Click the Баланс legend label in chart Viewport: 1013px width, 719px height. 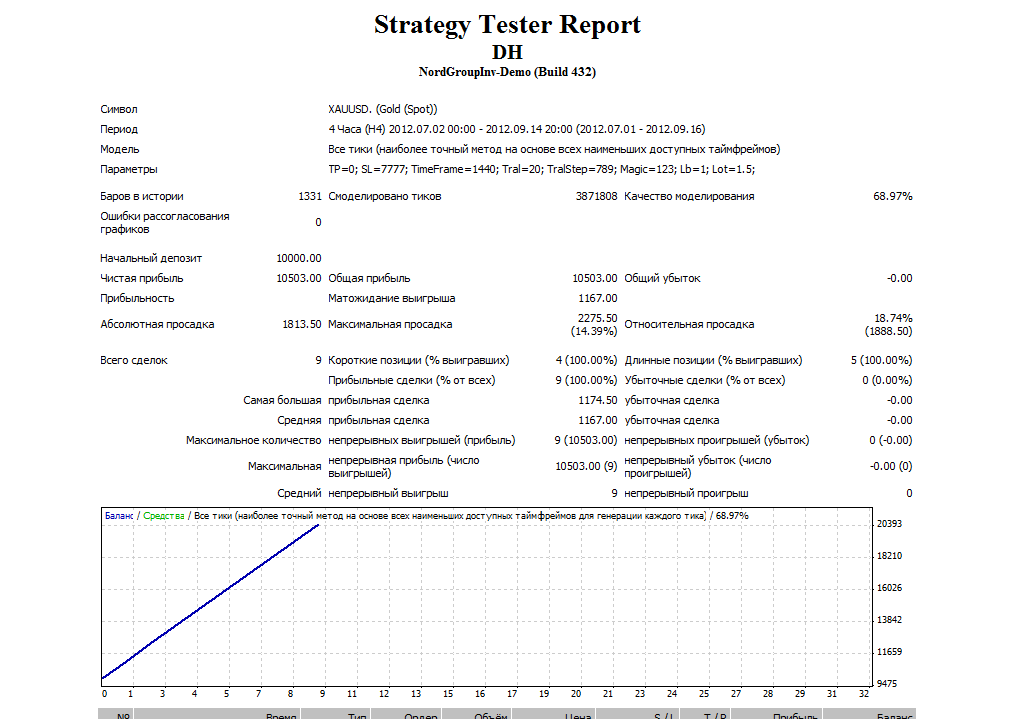pos(119,516)
